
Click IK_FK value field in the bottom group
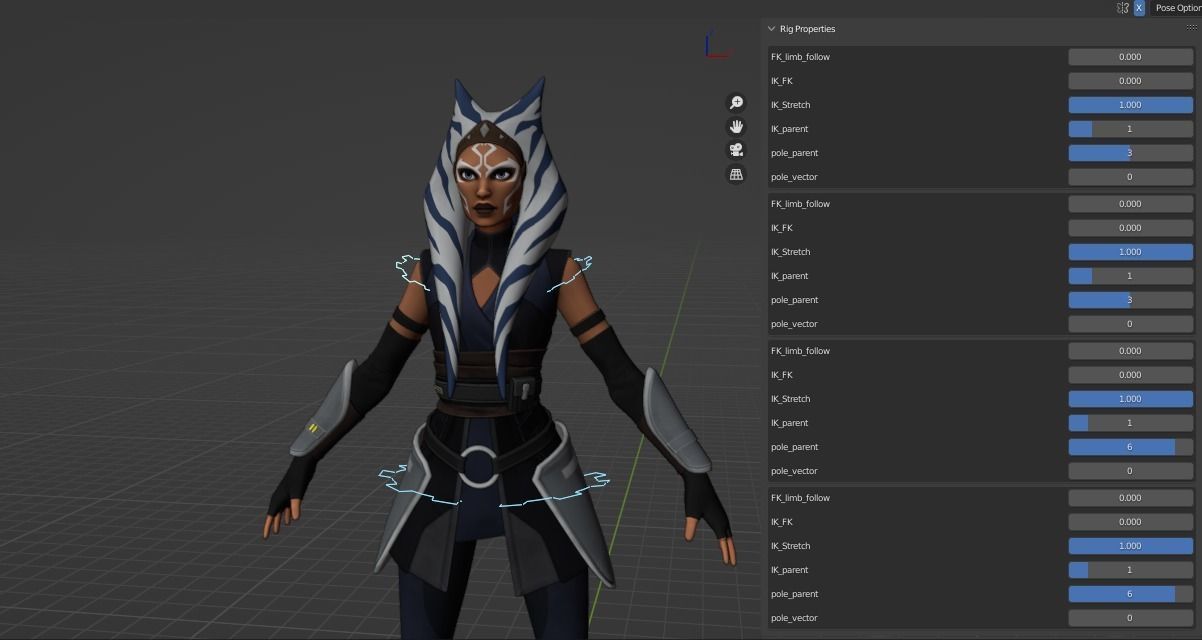(1130, 522)
